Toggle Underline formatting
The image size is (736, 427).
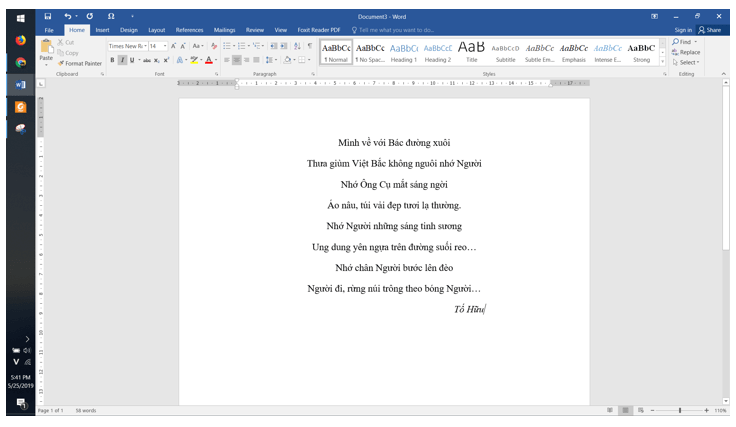click(x=132, y=60)
